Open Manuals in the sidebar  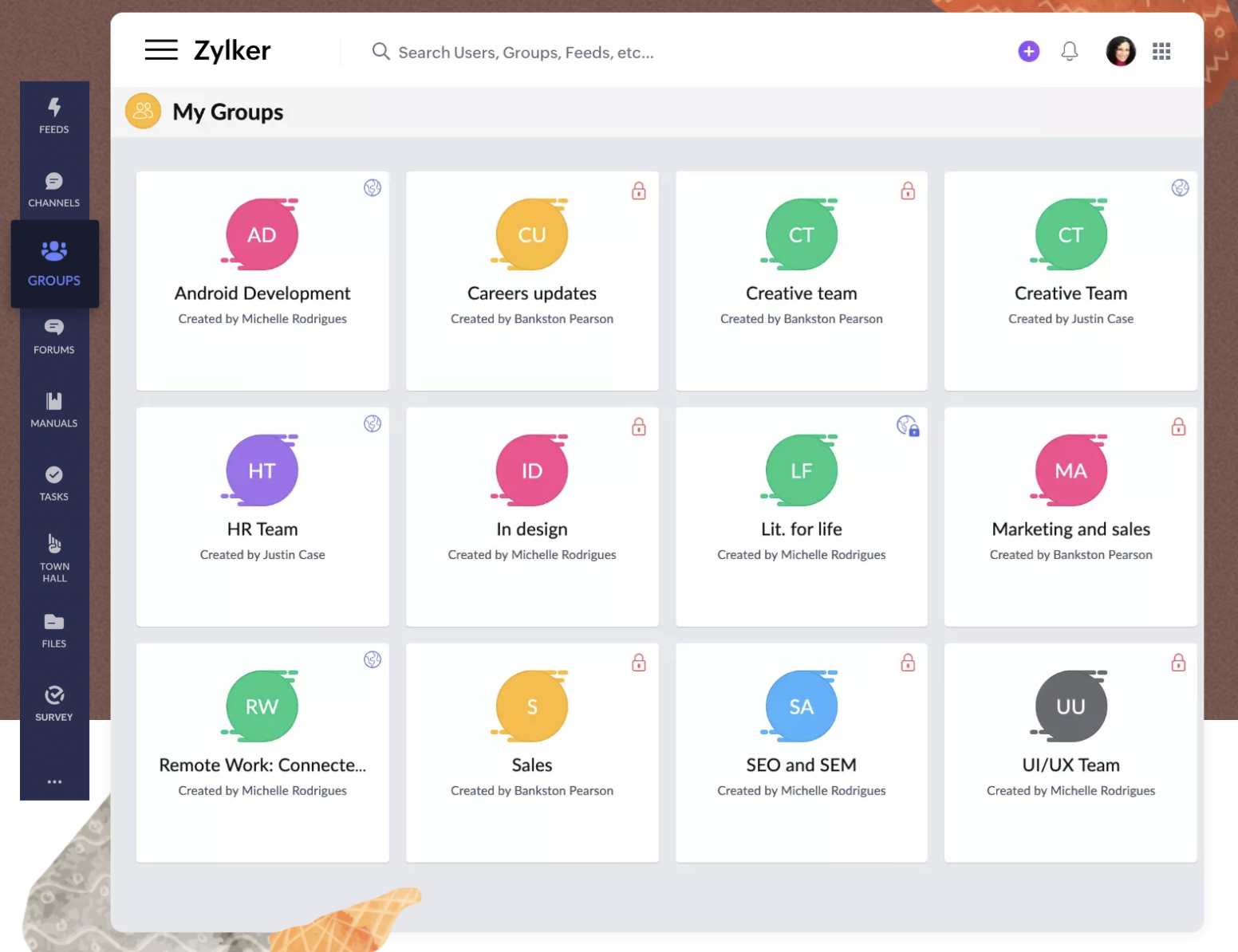pyautogui.click(x=54, y=410)
